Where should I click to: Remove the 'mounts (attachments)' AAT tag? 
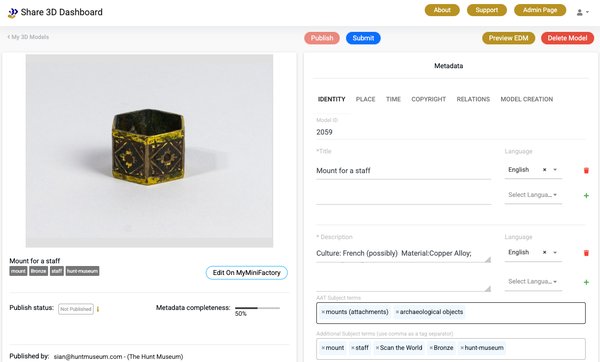[x=323, y=312]
